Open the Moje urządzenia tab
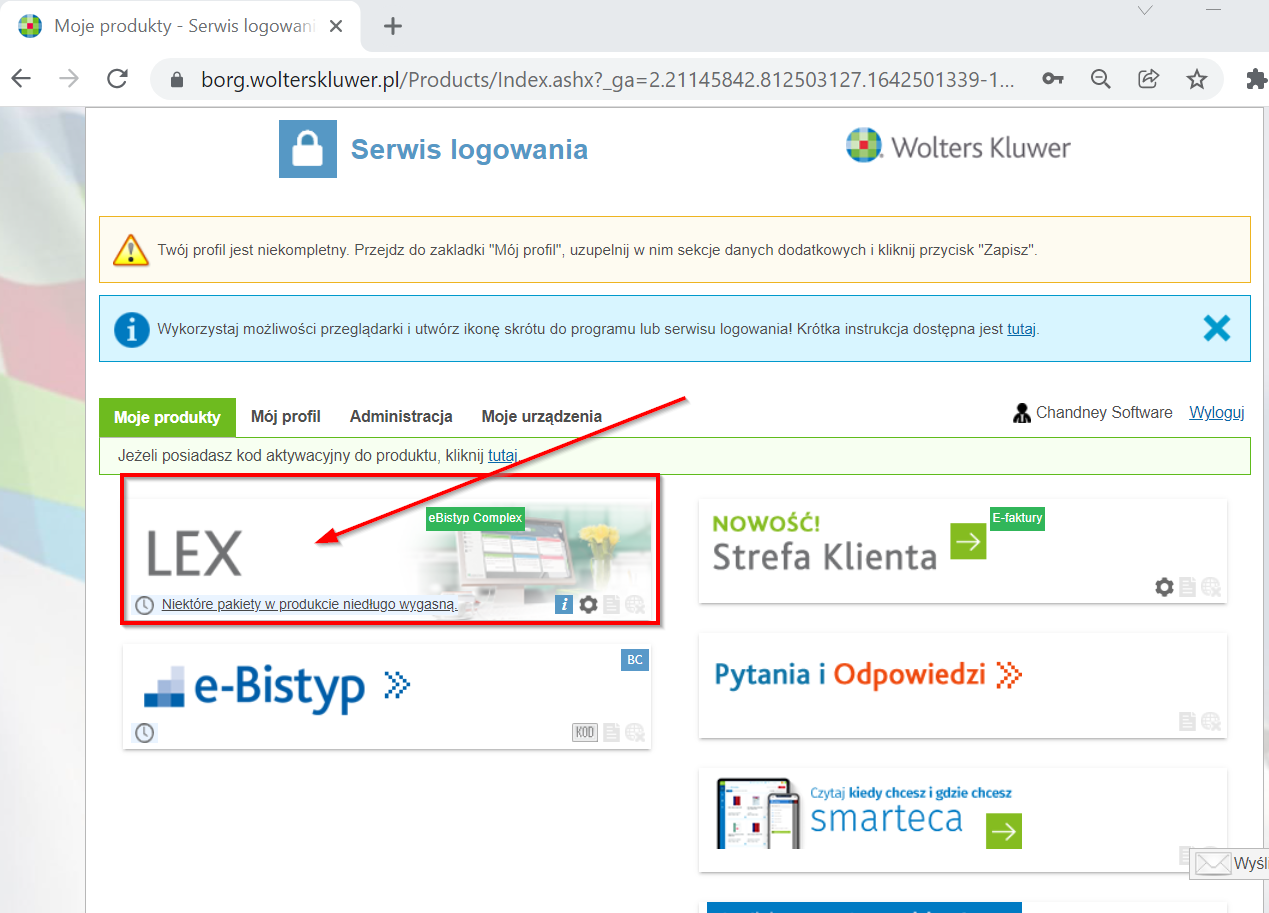The image size is (1269, 913). point(542,417)
